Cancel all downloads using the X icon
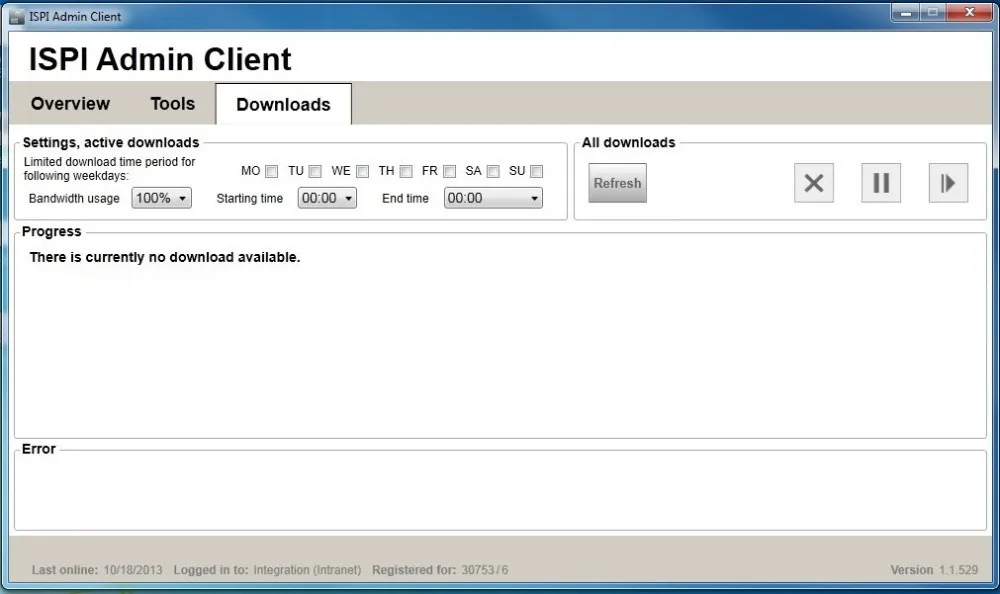The height and width of the screenshot is (594, 1000). [813, 183]
